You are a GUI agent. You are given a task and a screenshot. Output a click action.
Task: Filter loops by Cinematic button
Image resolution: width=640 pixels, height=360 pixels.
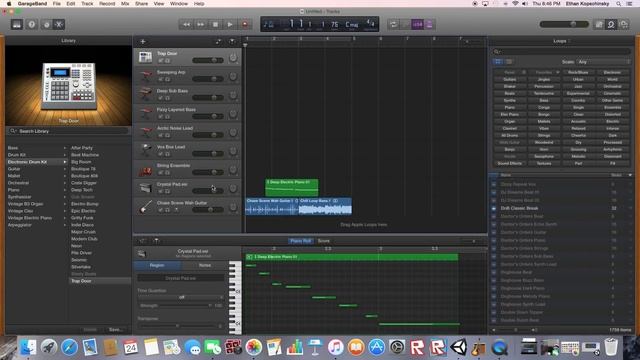click(612, 93)
